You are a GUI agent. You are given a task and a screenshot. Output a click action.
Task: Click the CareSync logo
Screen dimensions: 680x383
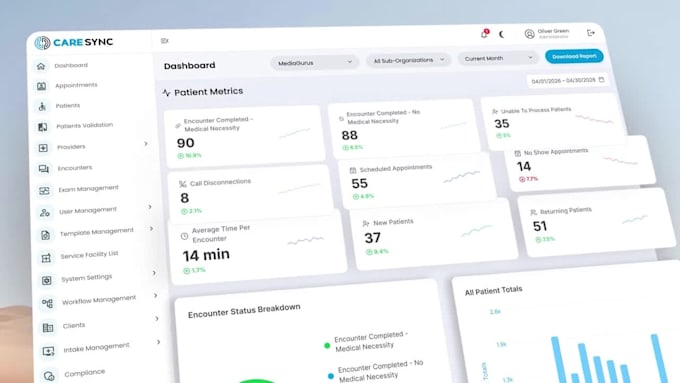[x=74, y=42]
